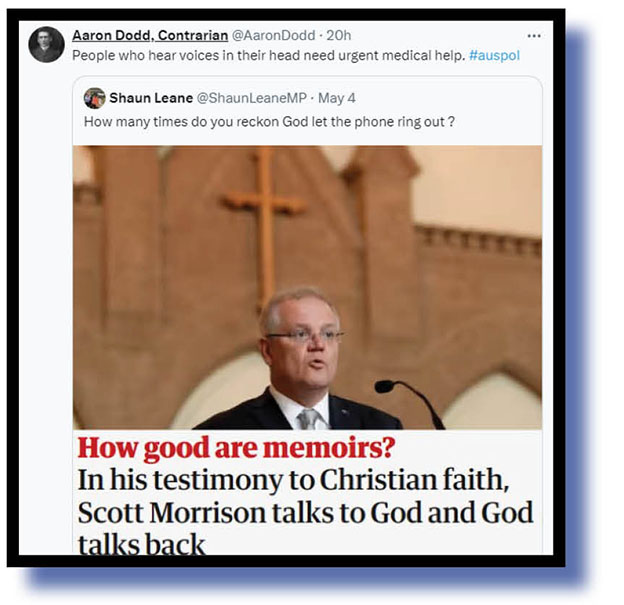
Task: Click the red headline How good are memoirs?
Action: pyautogui.click(x=236, y=448)
